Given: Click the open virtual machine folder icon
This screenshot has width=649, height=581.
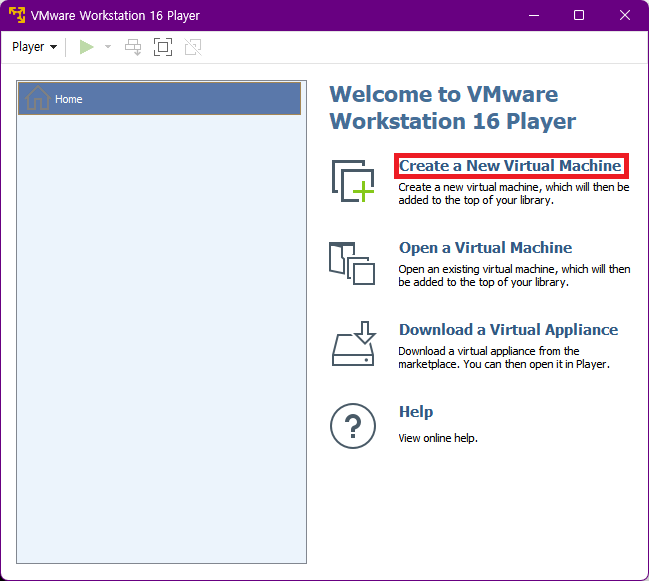Looking at the screenshot, I should pyautogui.click(x=352, y=263).
